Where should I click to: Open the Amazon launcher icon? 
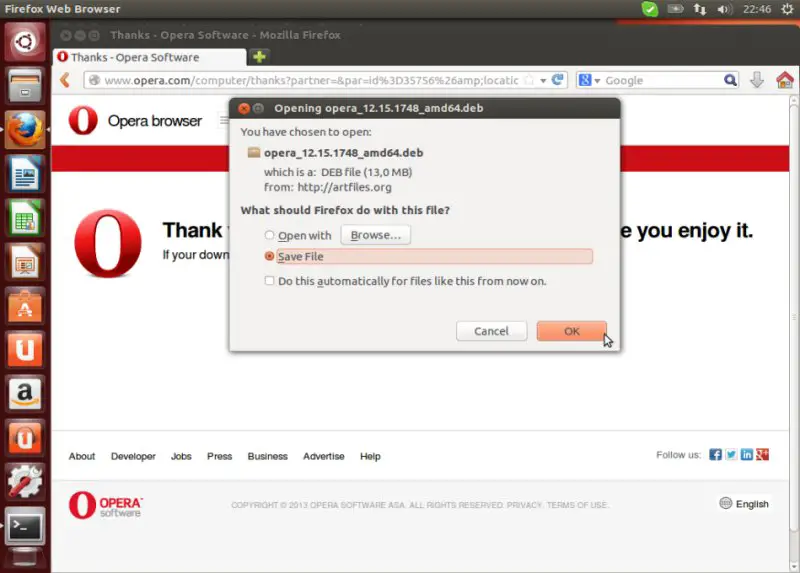[24, 393]
